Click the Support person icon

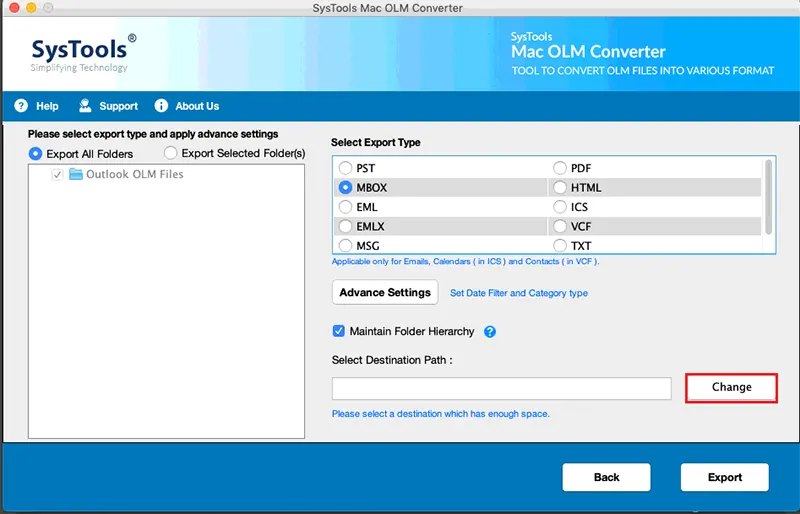point(85,106)
